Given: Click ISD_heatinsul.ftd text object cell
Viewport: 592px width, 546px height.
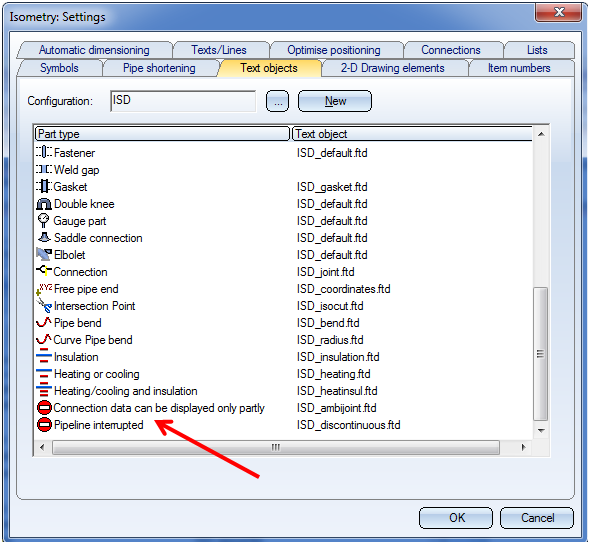Looking at the screenshot, I should click(x=337, y=391).
